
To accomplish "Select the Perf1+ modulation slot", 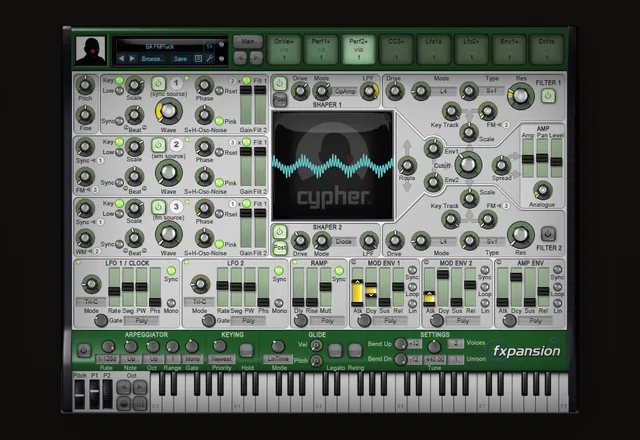I will [x=321, y=49].
